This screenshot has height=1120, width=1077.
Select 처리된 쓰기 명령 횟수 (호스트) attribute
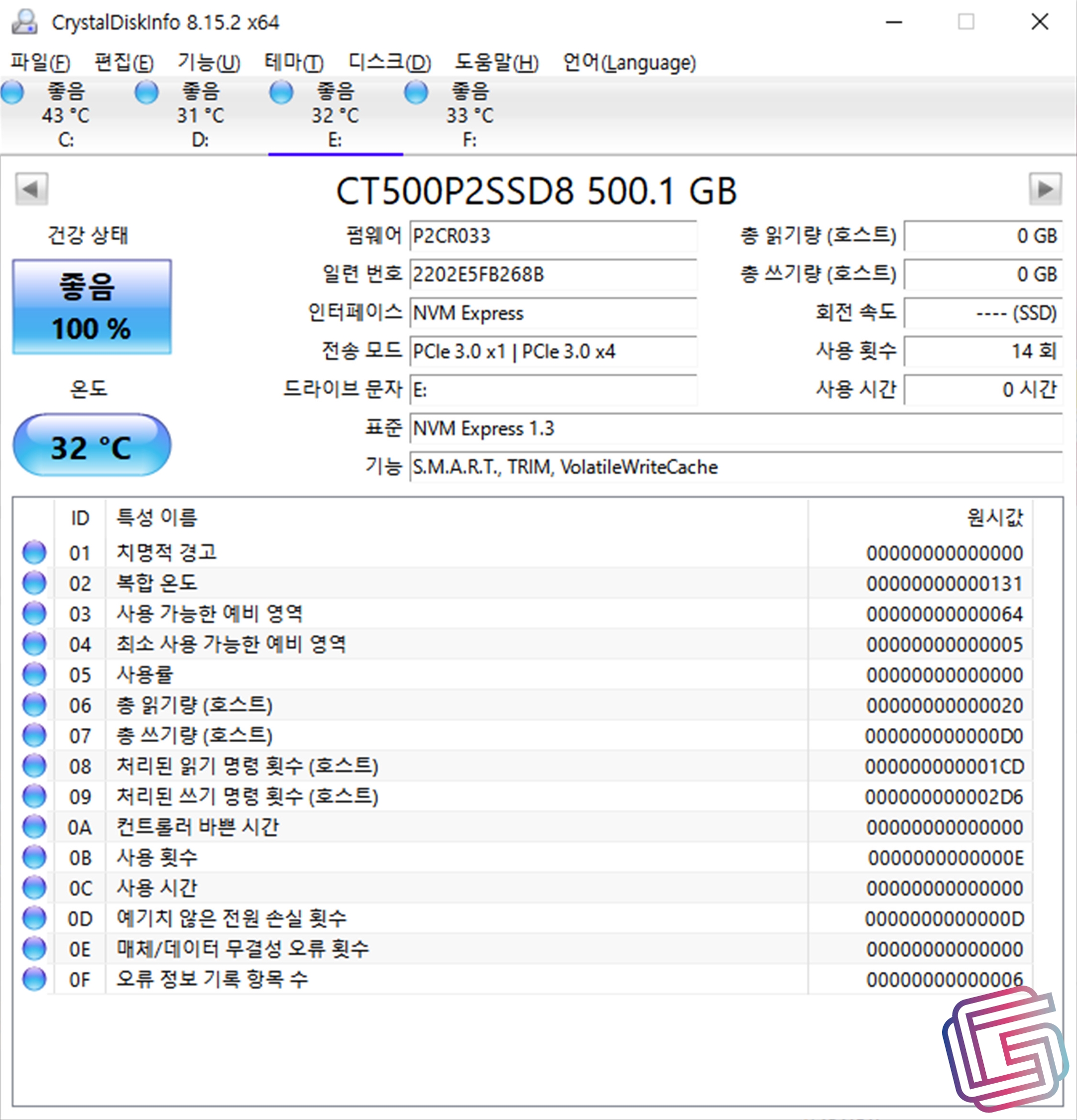tap(247, 796)
